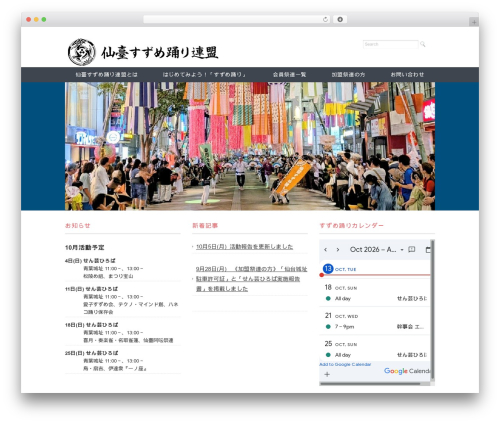The image size is (500, 423).
Task: Click the 仙臺すずめ踊り連盟 site title
Action: [160, 53]
